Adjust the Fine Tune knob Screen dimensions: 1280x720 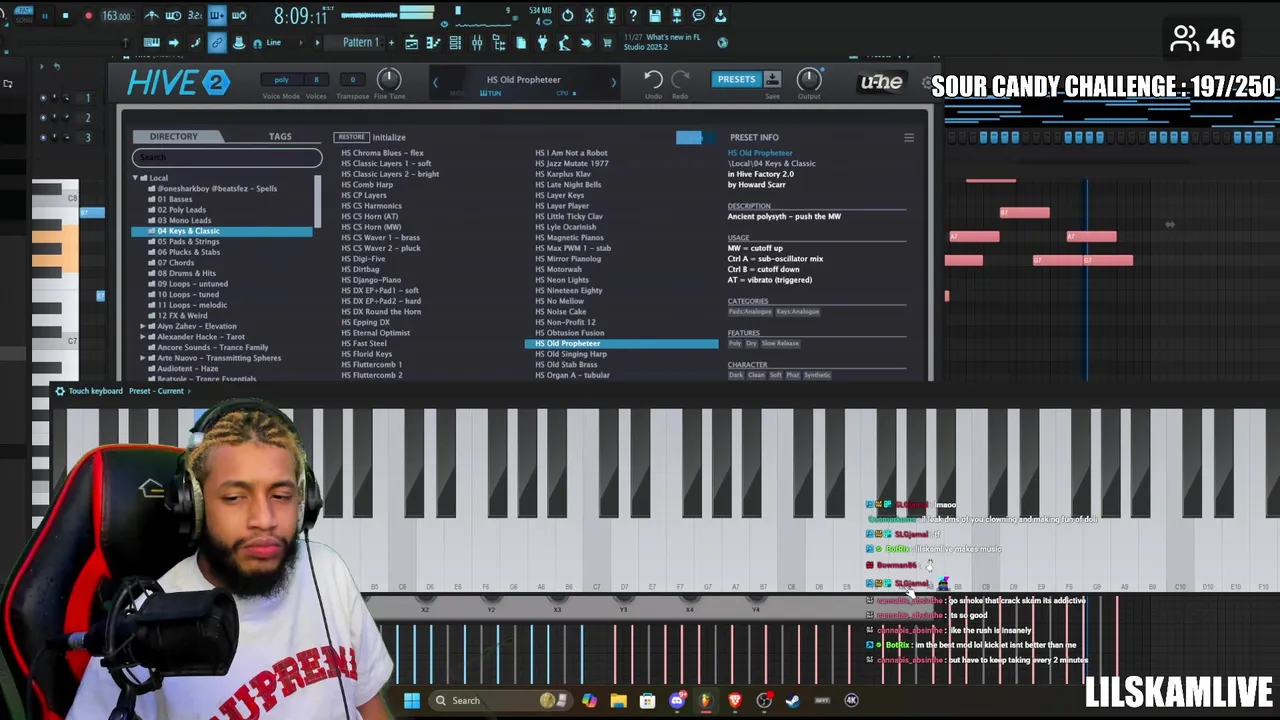[x=389, y=80]
